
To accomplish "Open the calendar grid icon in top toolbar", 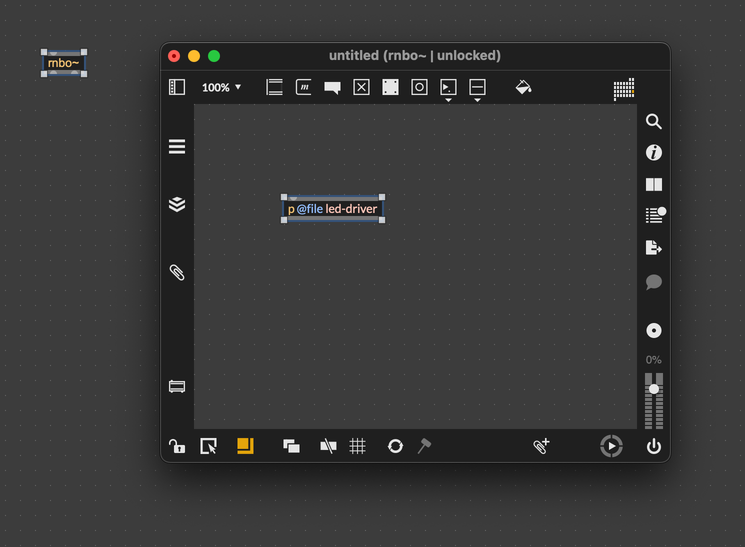I will coord(624,89).
